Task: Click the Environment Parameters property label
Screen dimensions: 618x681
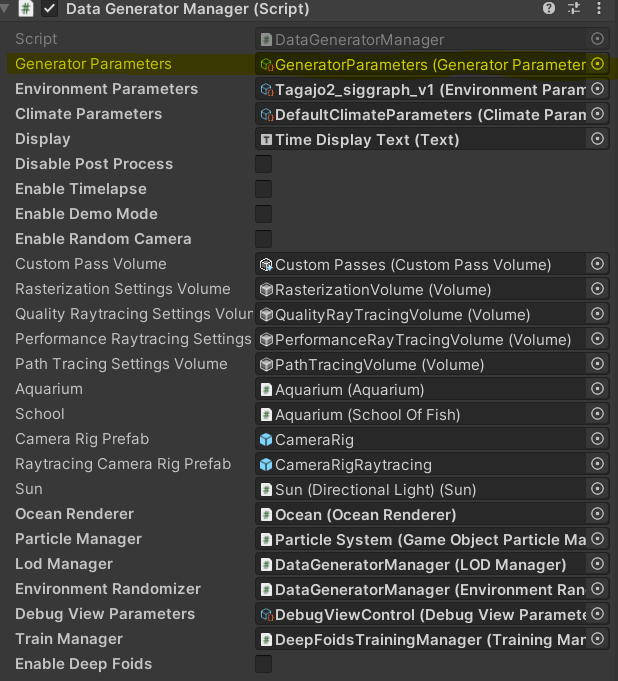Action: 106,89
